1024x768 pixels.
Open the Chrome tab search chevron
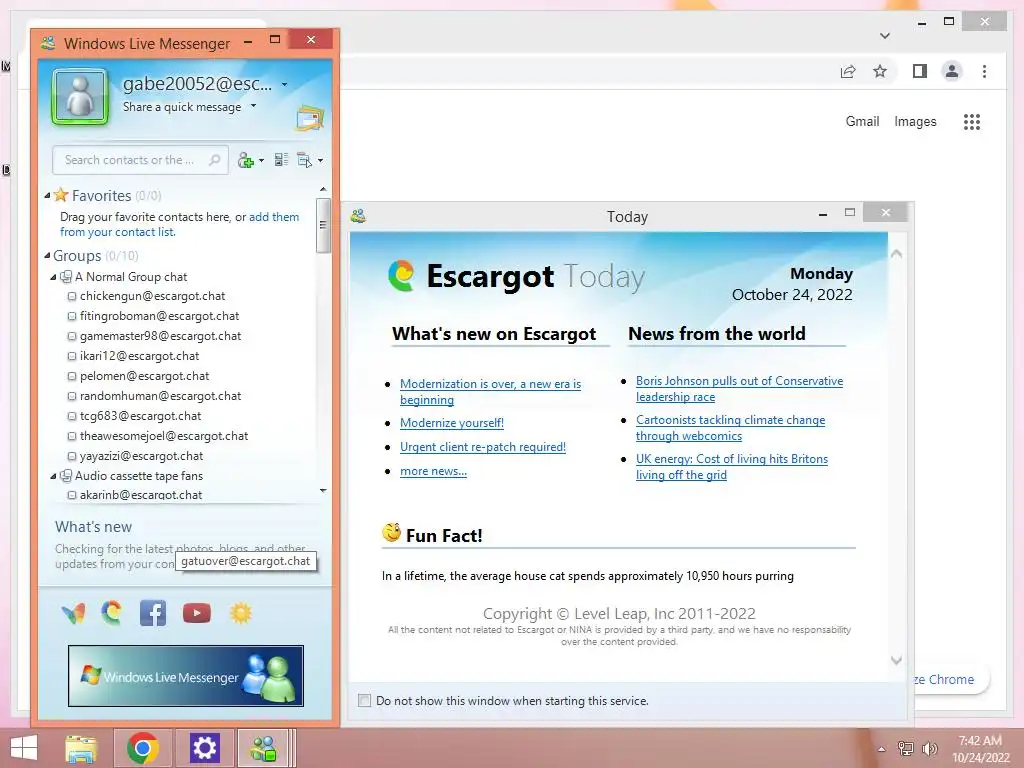(885, 36)
